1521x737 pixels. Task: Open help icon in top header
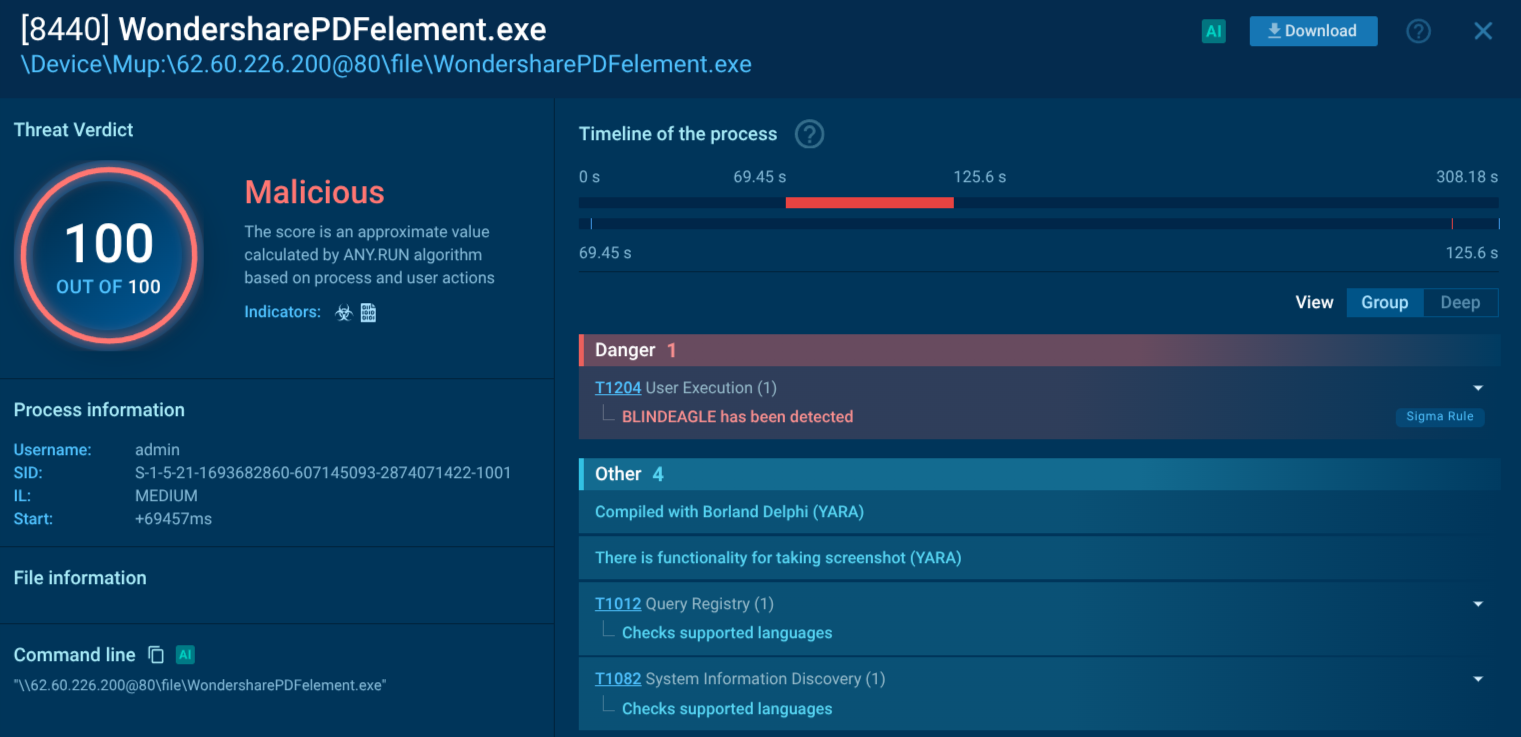coord(1418,31)
